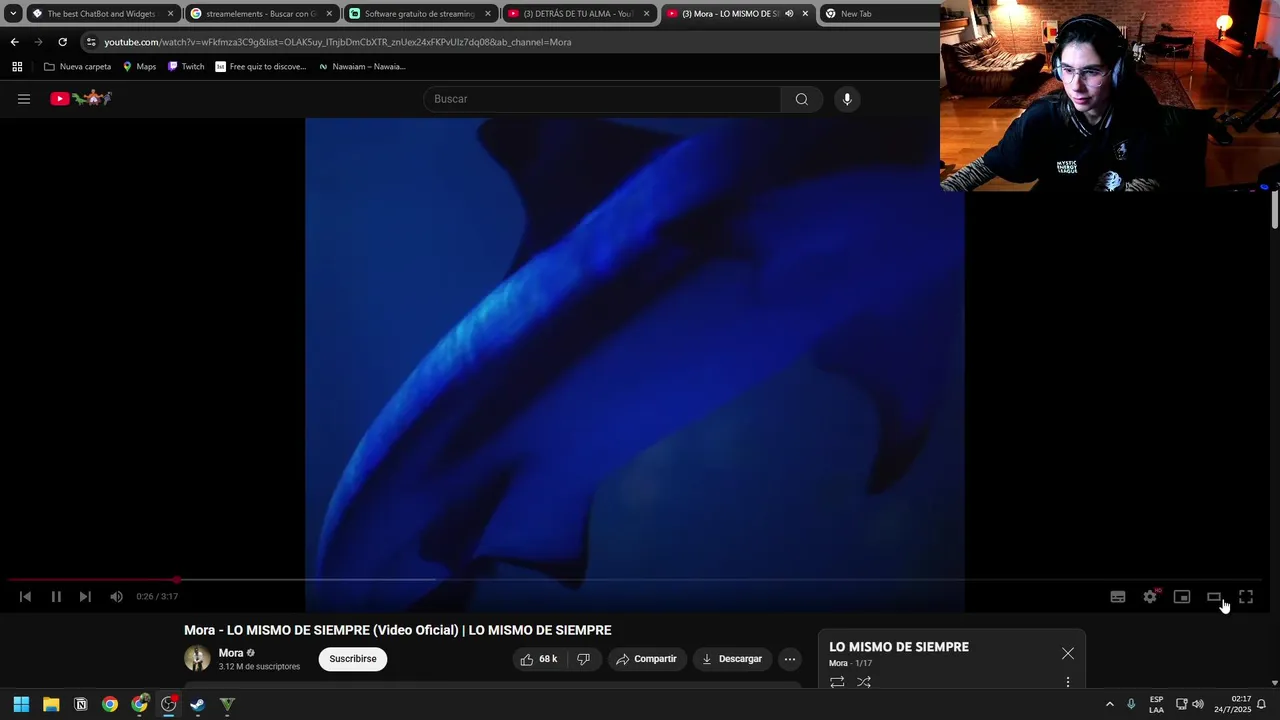Screen dimensions: 1280x720
Task: Mute the video player volume
Action: pyautogui.click(x=116, y=597)
